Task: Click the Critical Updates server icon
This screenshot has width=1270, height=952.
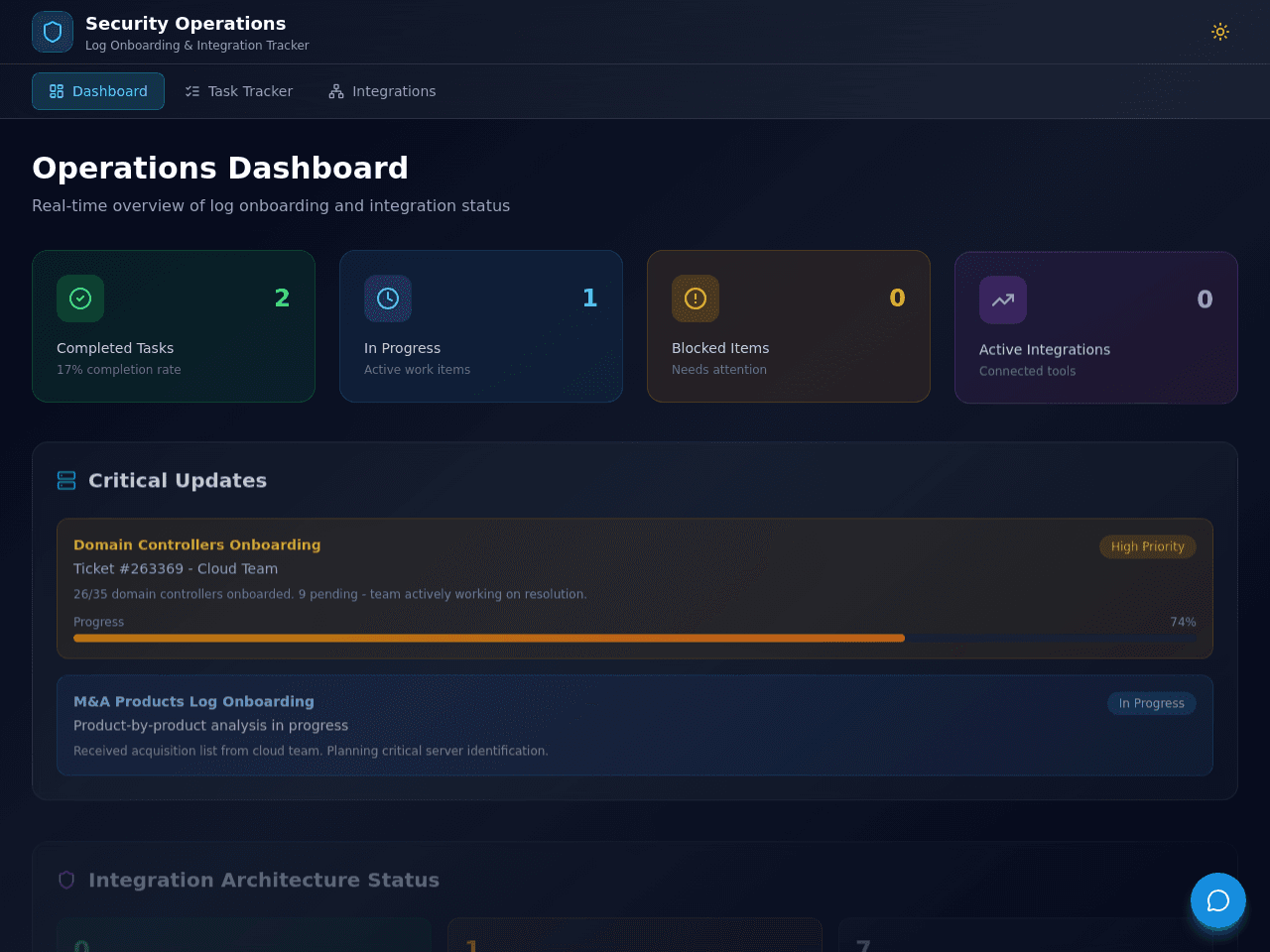Action: pyautogui.click(x=66, y=481)
